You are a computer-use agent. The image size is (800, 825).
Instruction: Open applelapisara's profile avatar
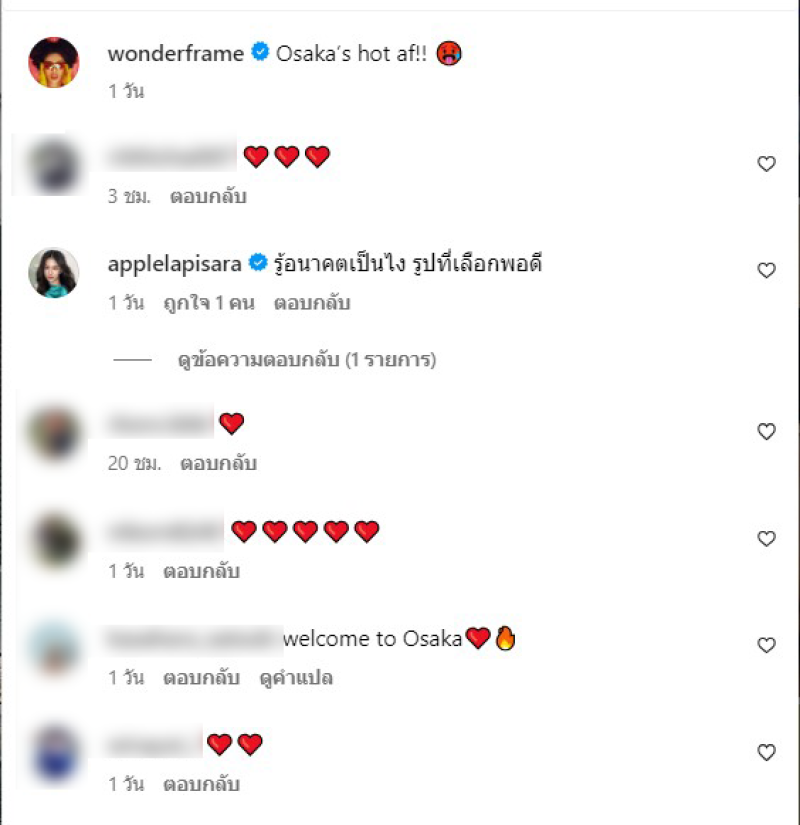(54, 273)
